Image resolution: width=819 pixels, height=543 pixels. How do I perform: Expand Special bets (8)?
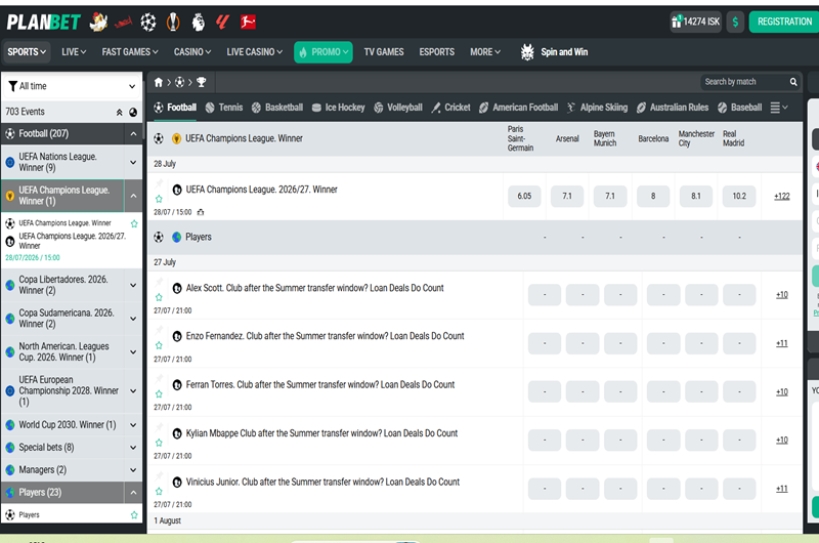pyautogui.click(x=133, y=447)
